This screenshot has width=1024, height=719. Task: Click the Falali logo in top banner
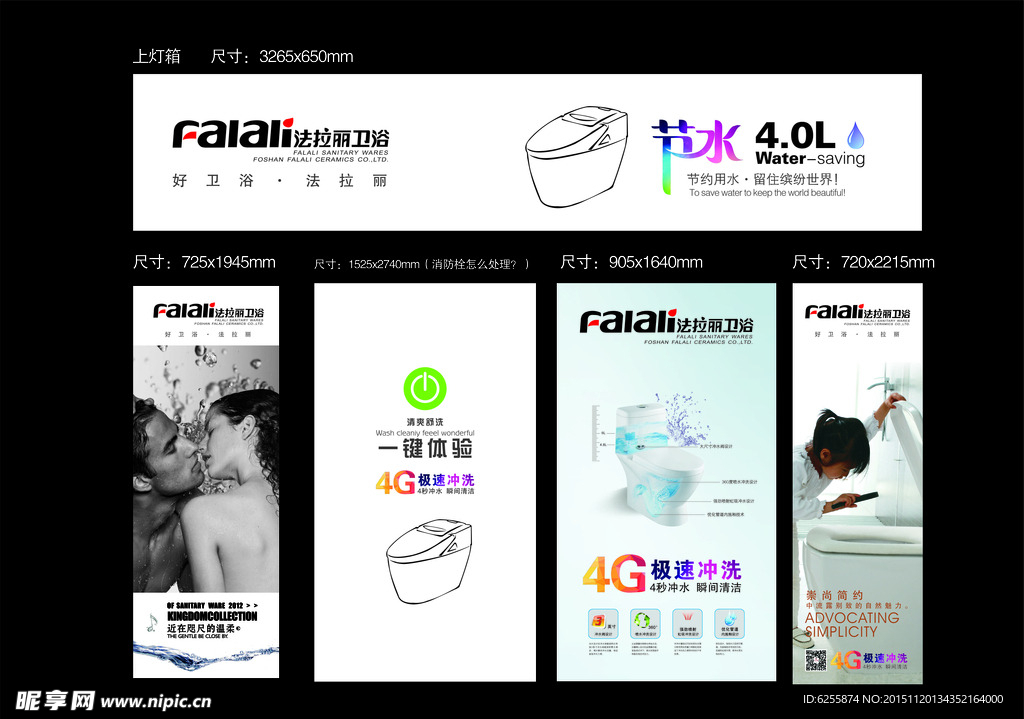pyautogui.click(x=280, y=135)
